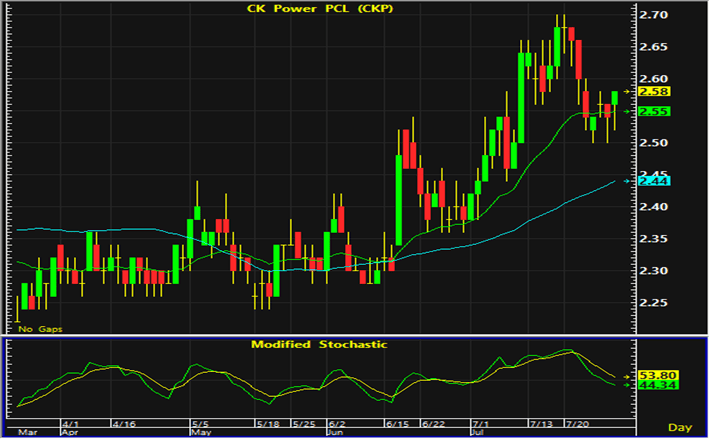Click the 5/18 date axis label
Screen dimensions: 710x439
[x=268, y=424]
